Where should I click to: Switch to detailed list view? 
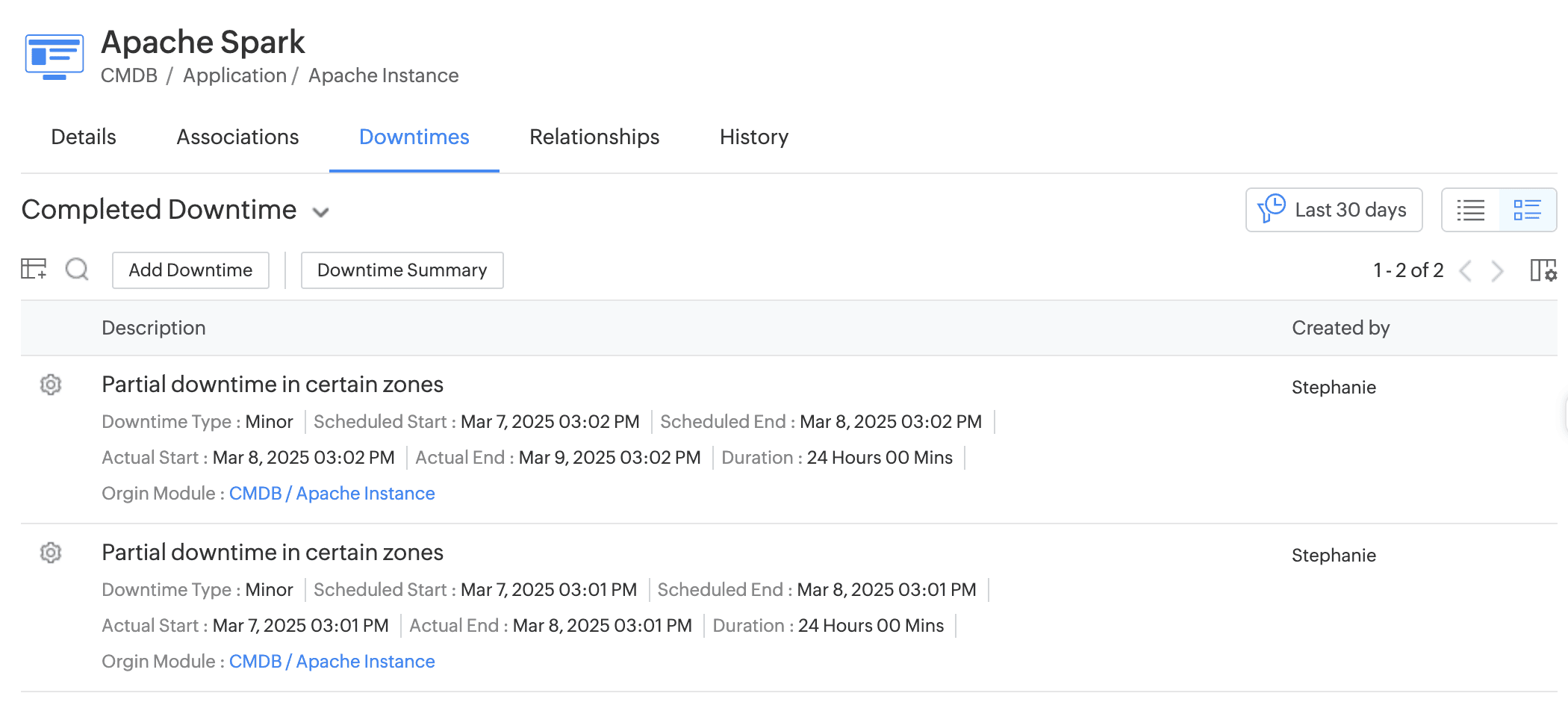[x=1527, y=211]
